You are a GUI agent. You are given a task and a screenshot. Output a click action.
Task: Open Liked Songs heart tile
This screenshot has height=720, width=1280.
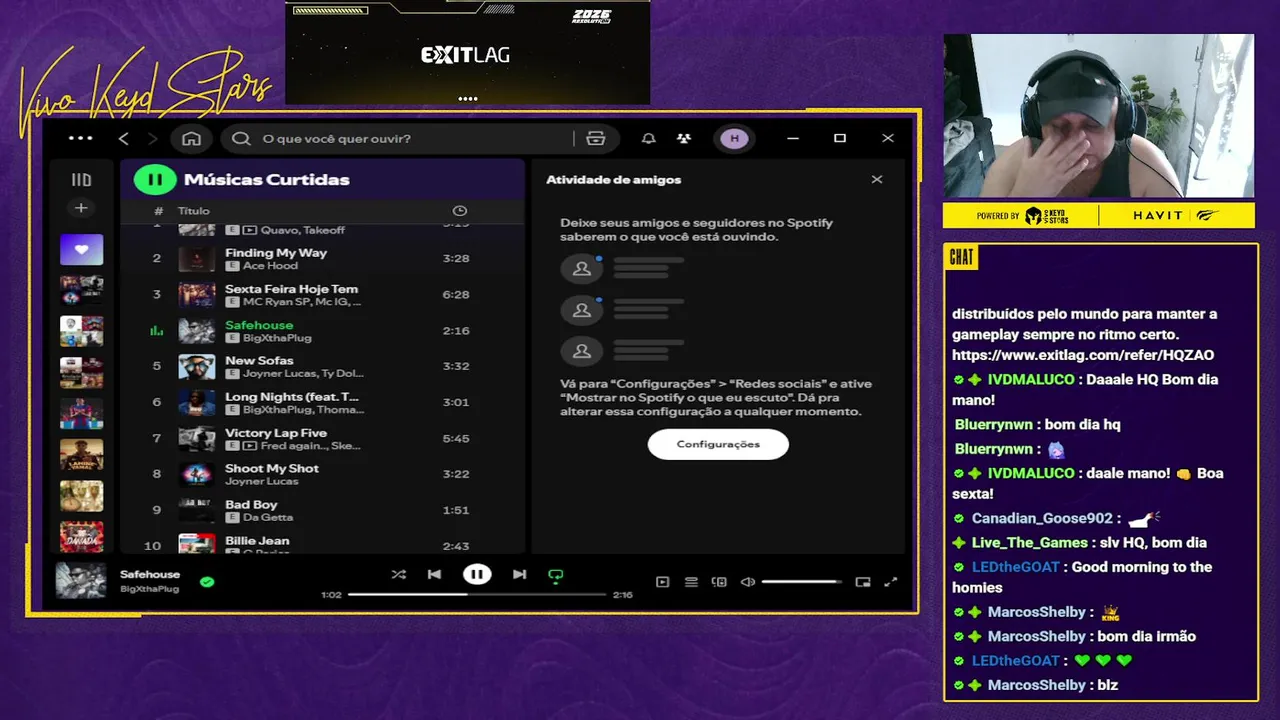click(81, 249)
